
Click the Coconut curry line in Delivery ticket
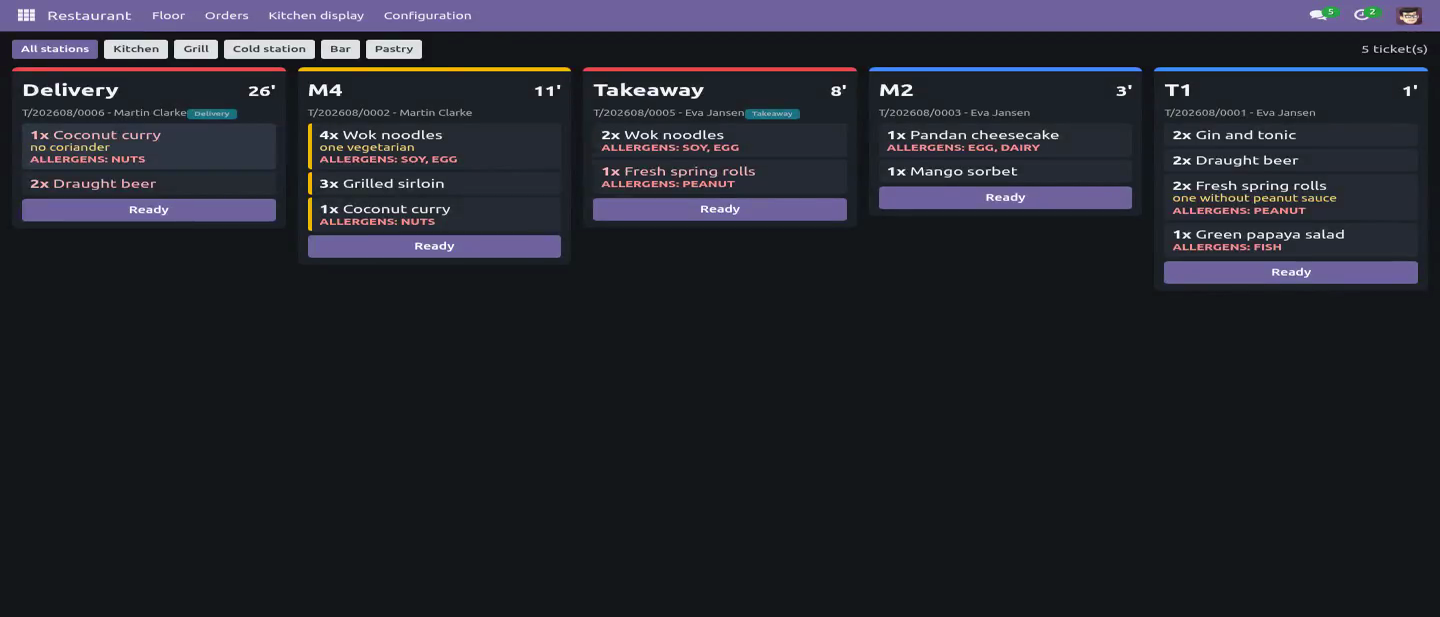[x=149, y=146]
